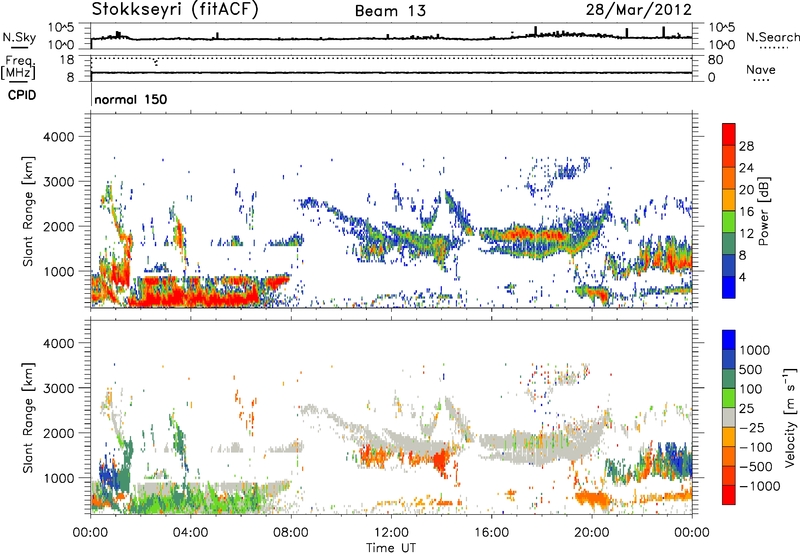Click the 16 label on Power colorbar
Viewport: 800px width, 554px height.
(746, 212)
